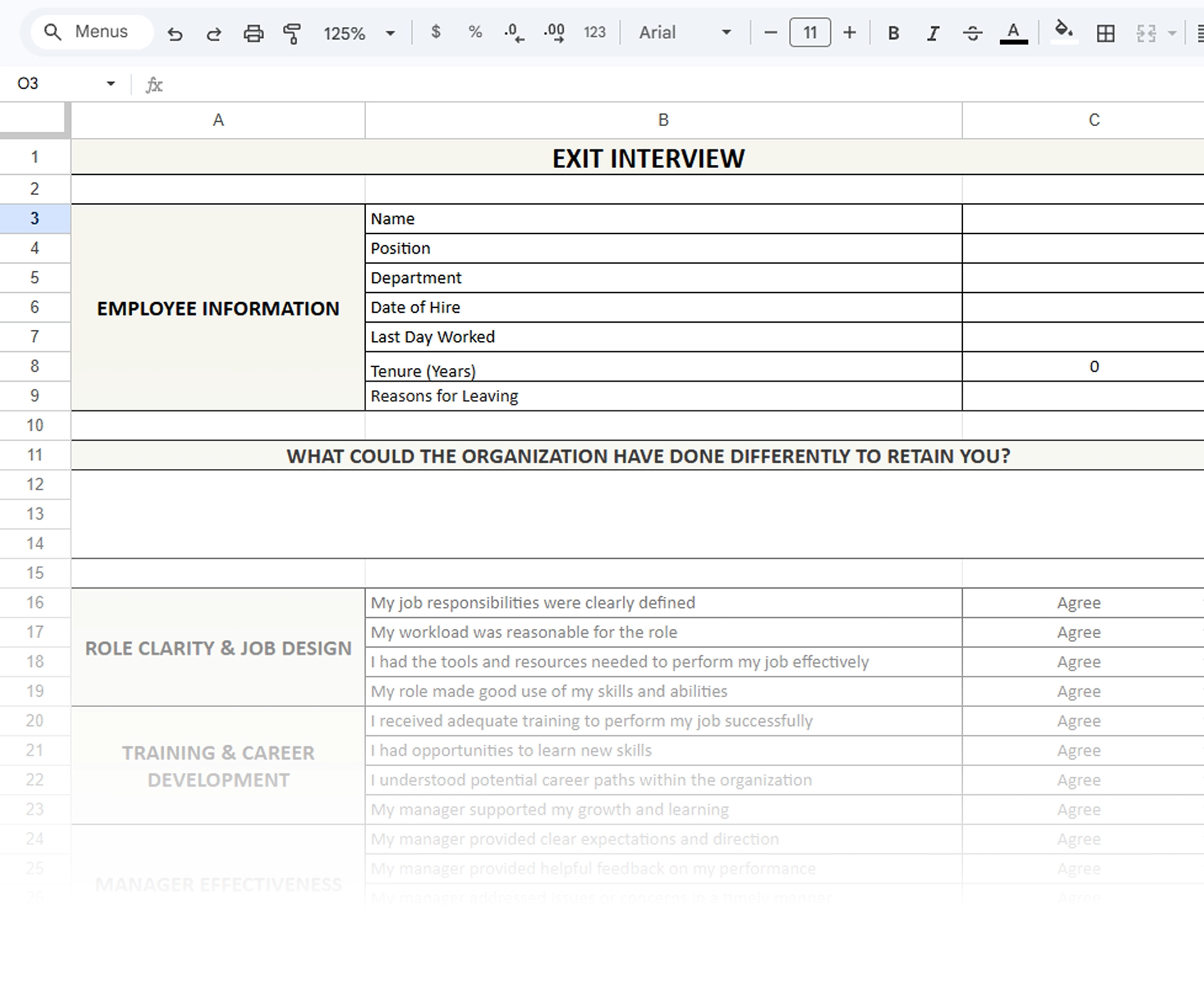Select the Department label cell
This screenshot has height=1003, width=1204.
tap(663, 278)
